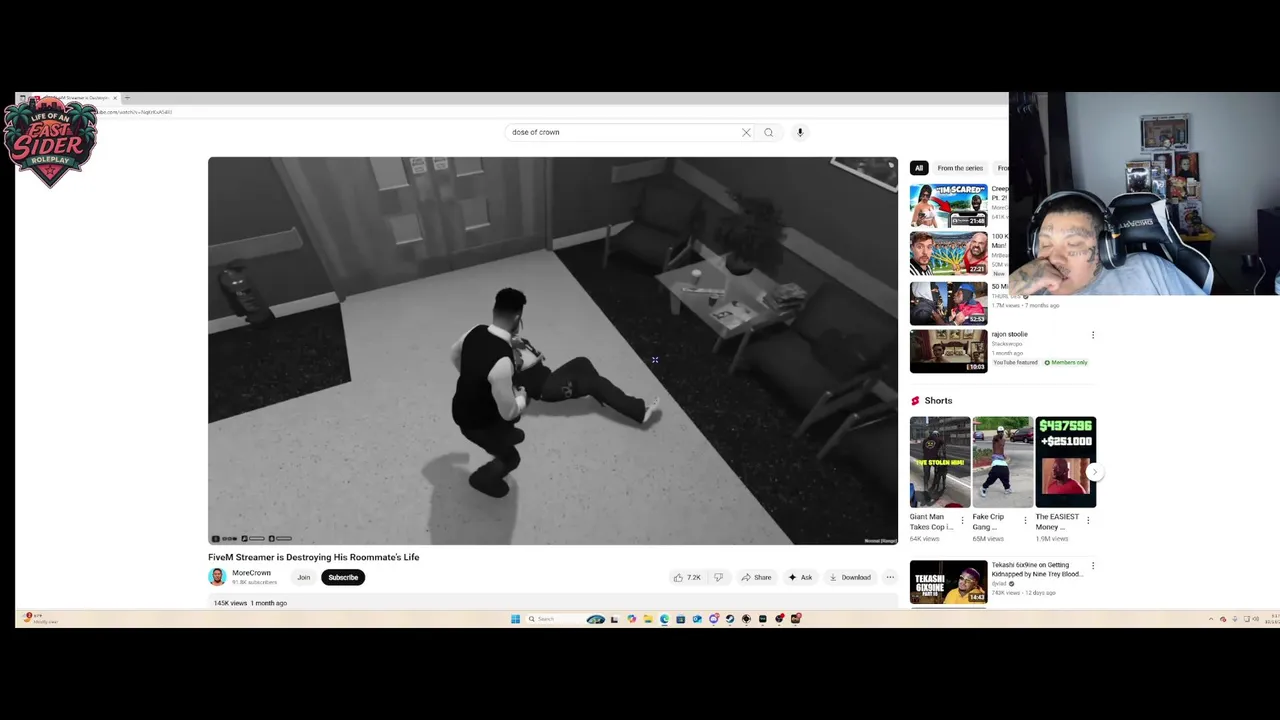Open the MrBeast 27:21 video thumbnail
Viewport: 1280px width, 720px height.
pos(948,253)
